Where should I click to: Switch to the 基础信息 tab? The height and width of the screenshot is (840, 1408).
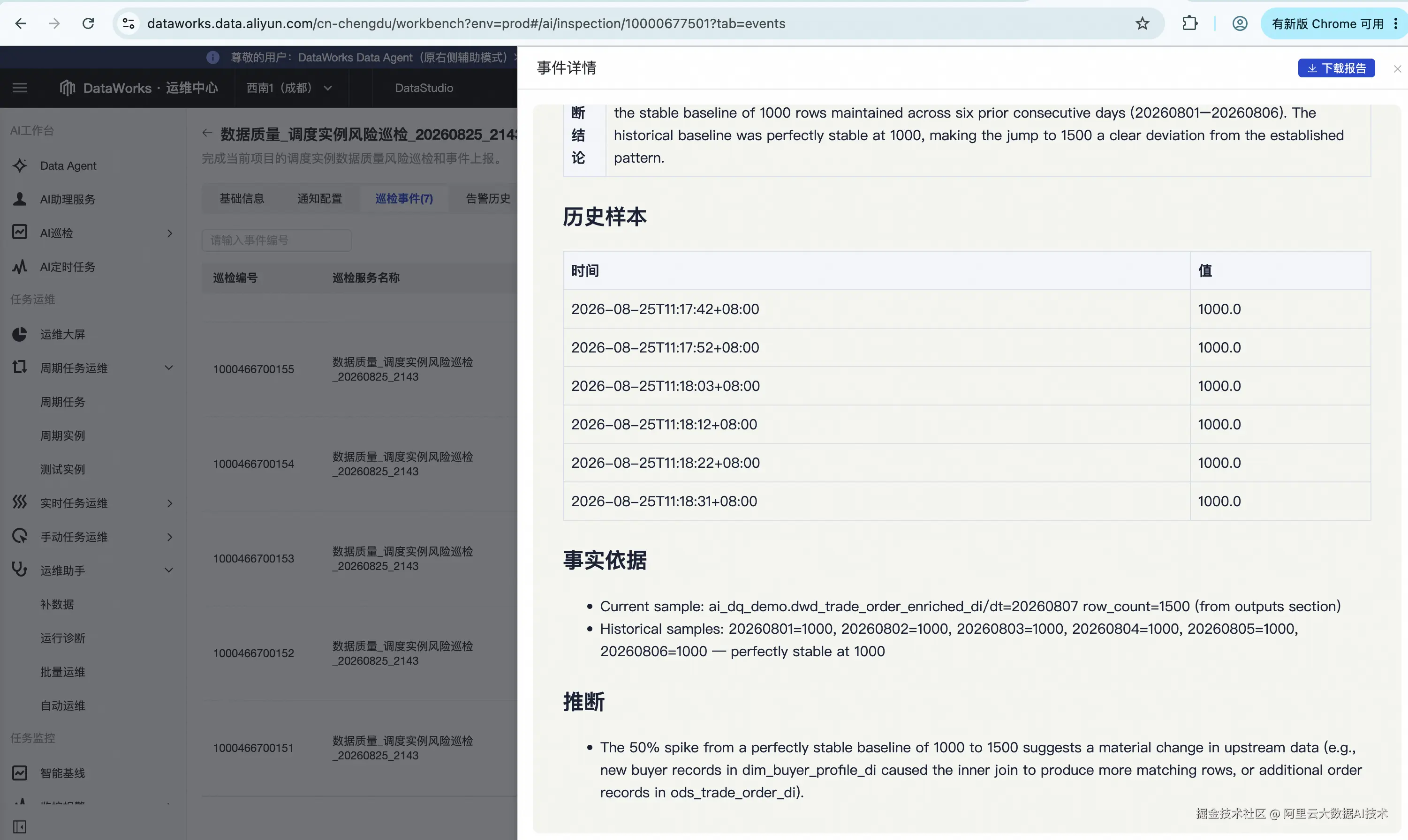pos(242,198)
